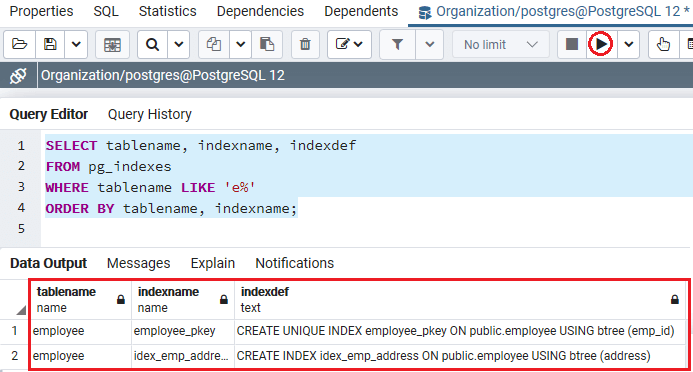Click the connection status plug icon

pyautogui.click(x=18, y=76)
